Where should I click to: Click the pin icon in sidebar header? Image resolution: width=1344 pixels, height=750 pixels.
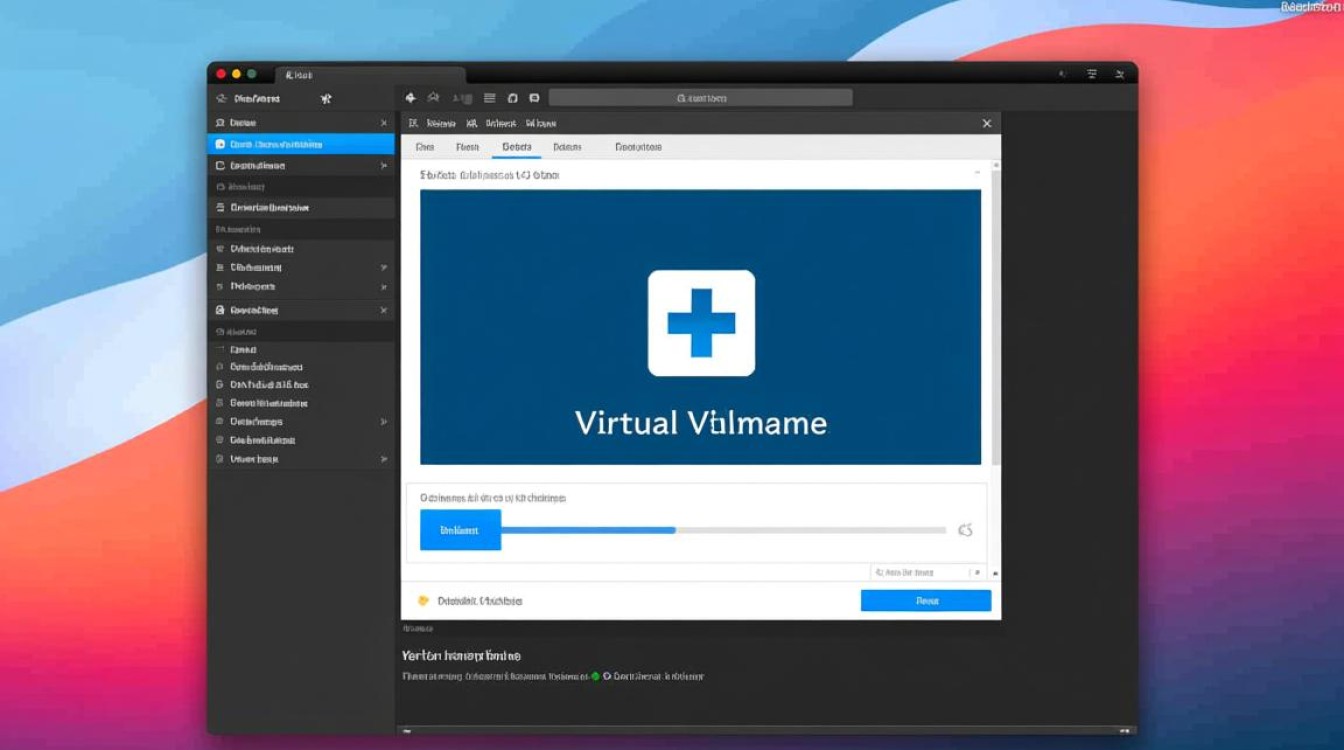click(x=325, y=99)
